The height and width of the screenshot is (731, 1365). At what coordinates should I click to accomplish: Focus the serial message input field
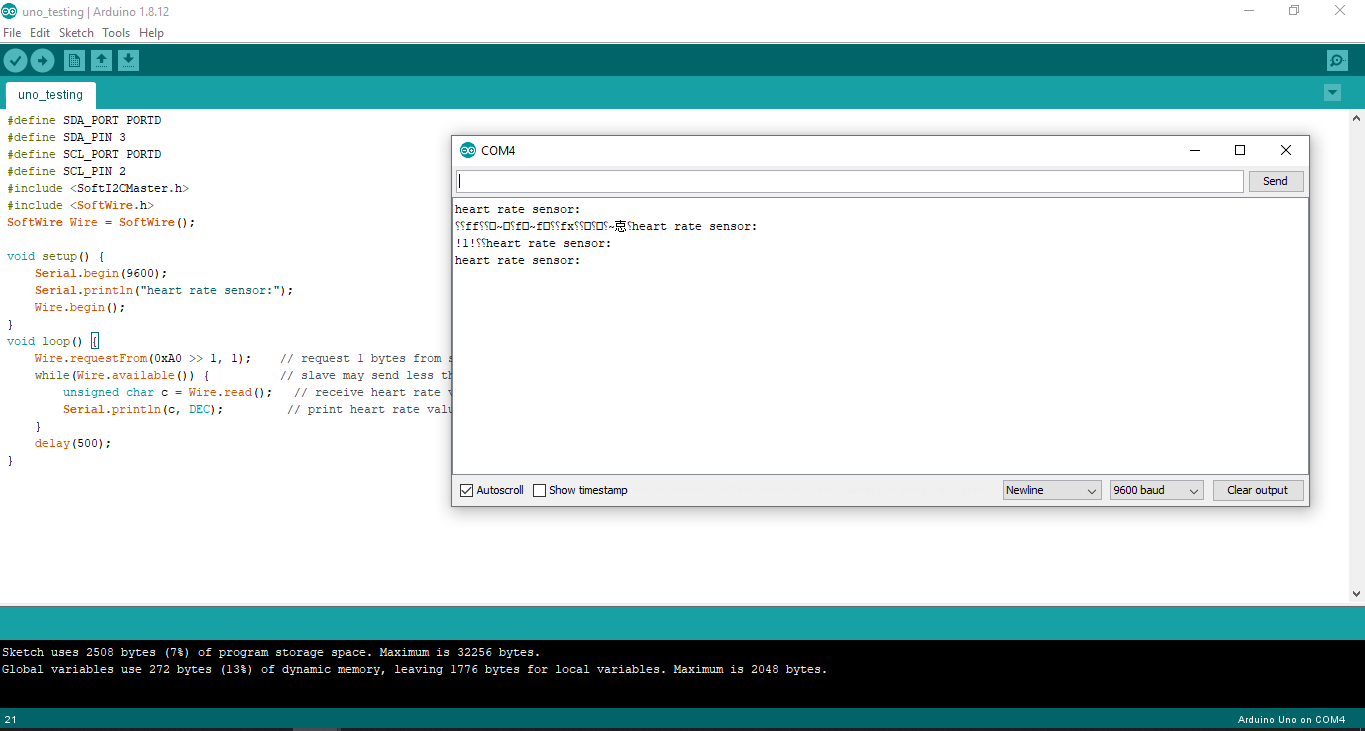click(850, 181)
